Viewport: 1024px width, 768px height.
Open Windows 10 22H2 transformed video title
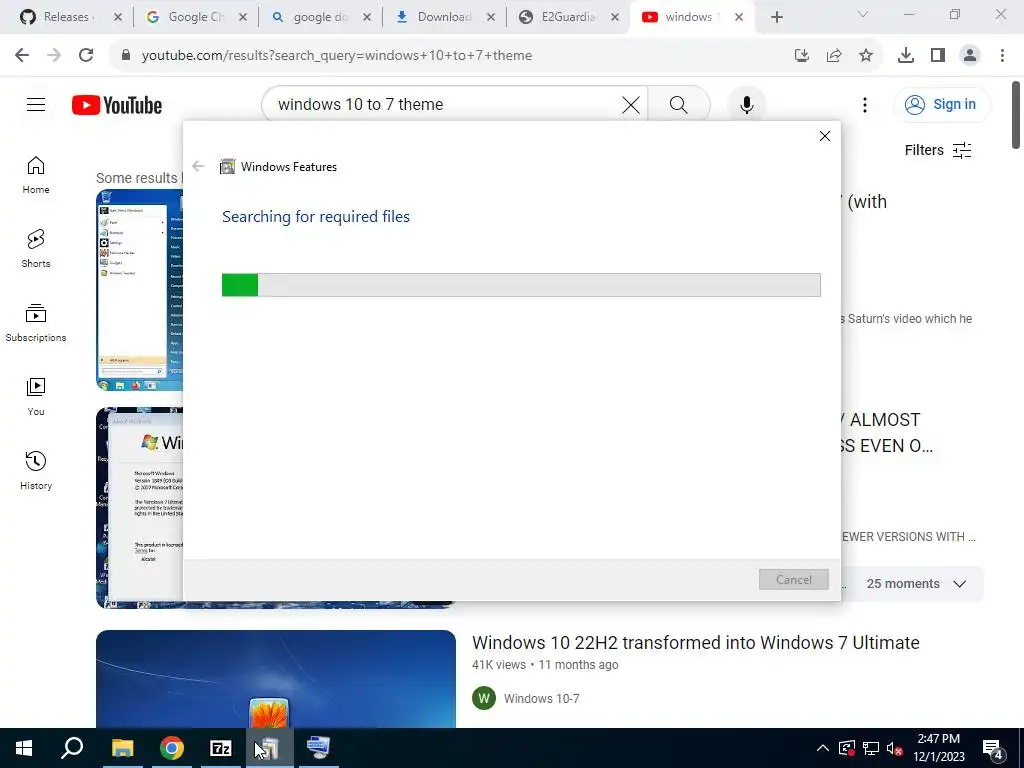point(696,643)
